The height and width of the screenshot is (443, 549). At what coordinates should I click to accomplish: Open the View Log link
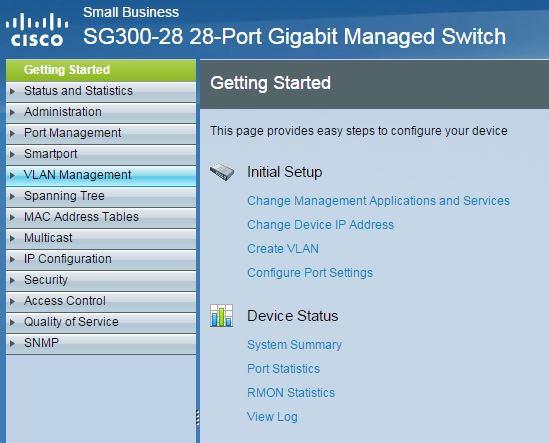(x=272, y=417)
